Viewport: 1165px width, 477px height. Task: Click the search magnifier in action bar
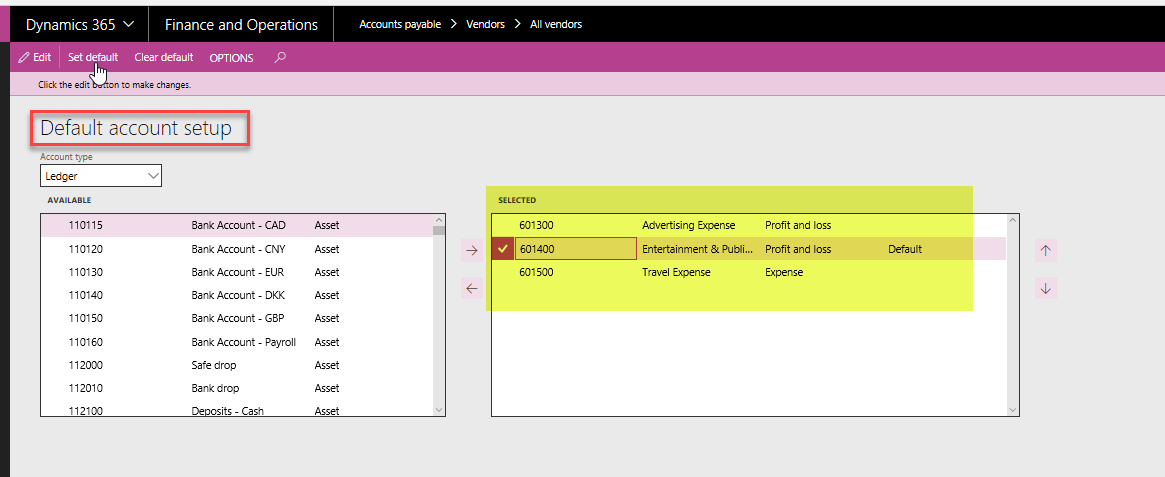(280, 58)
